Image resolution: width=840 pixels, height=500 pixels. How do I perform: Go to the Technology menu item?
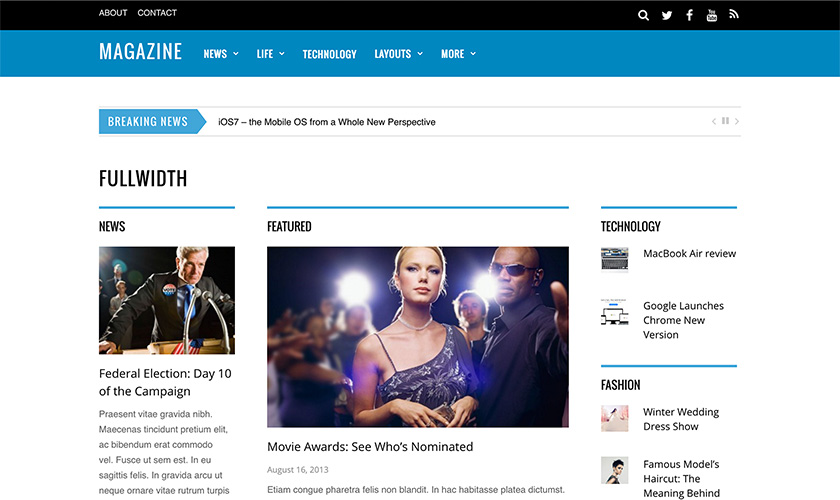click(329, 54)
